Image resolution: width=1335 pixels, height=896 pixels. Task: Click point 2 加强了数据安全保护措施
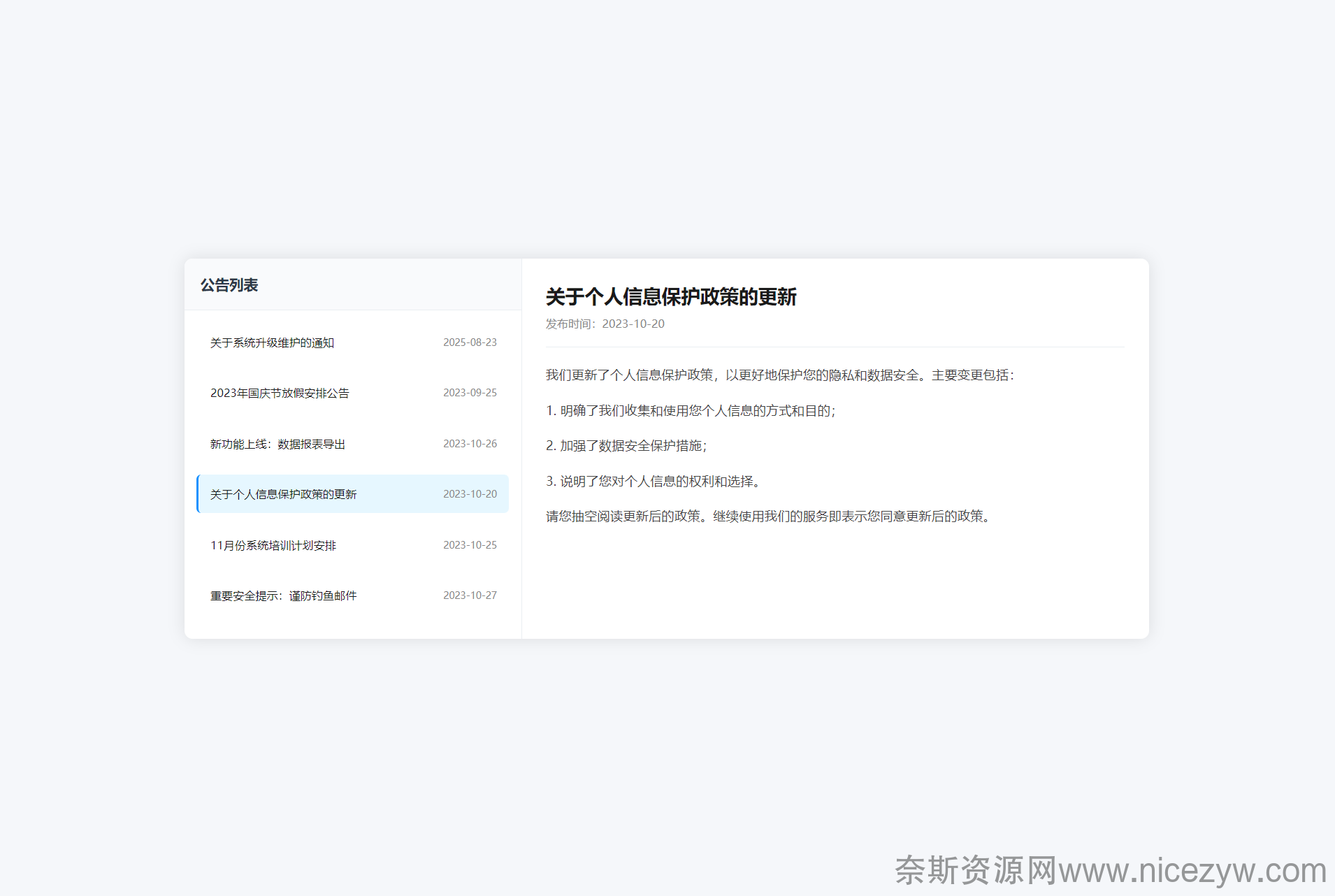tap(626, 446)
